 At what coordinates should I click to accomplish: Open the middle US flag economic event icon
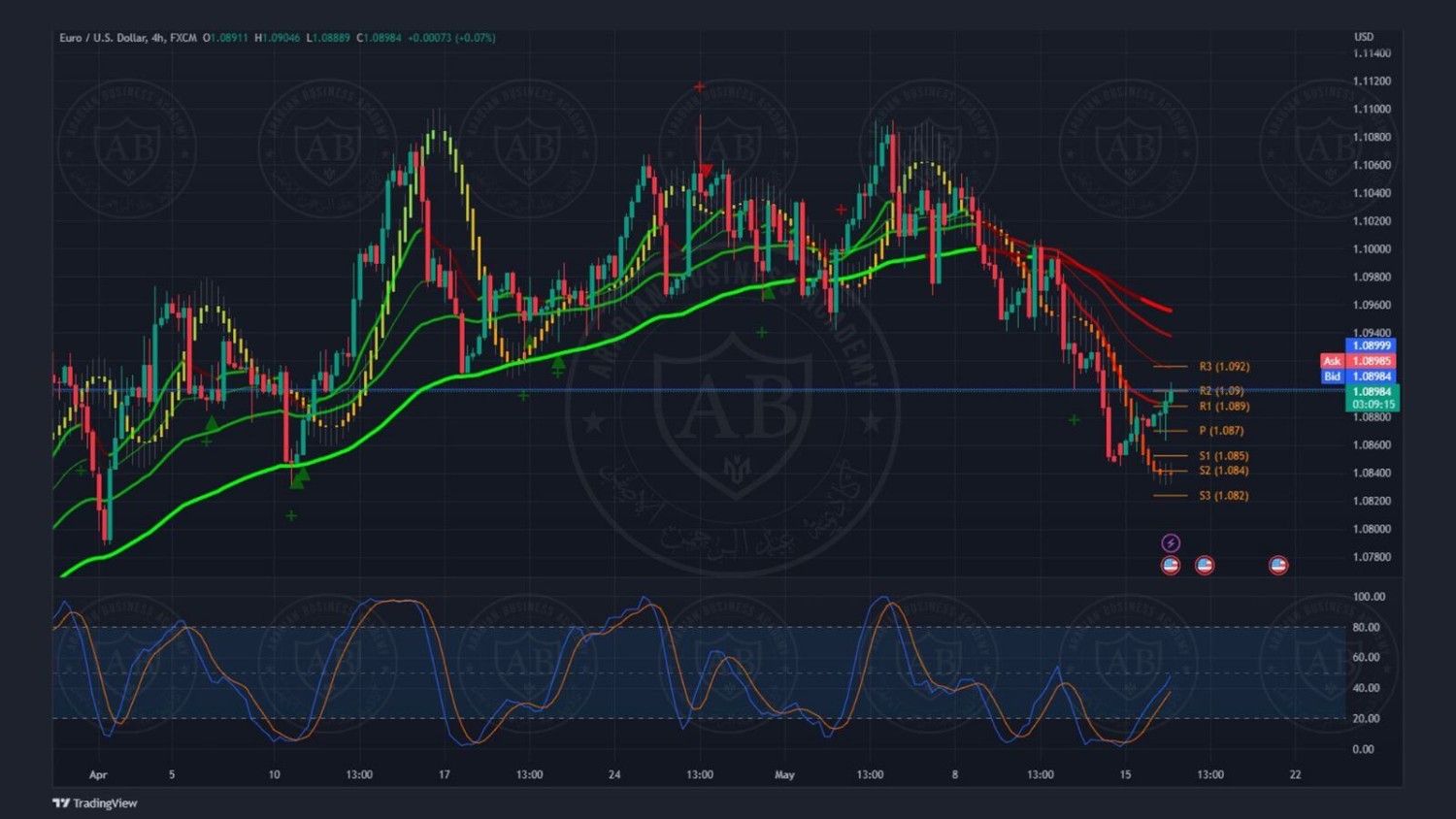pyautogui.click(x=1205, y=565)
